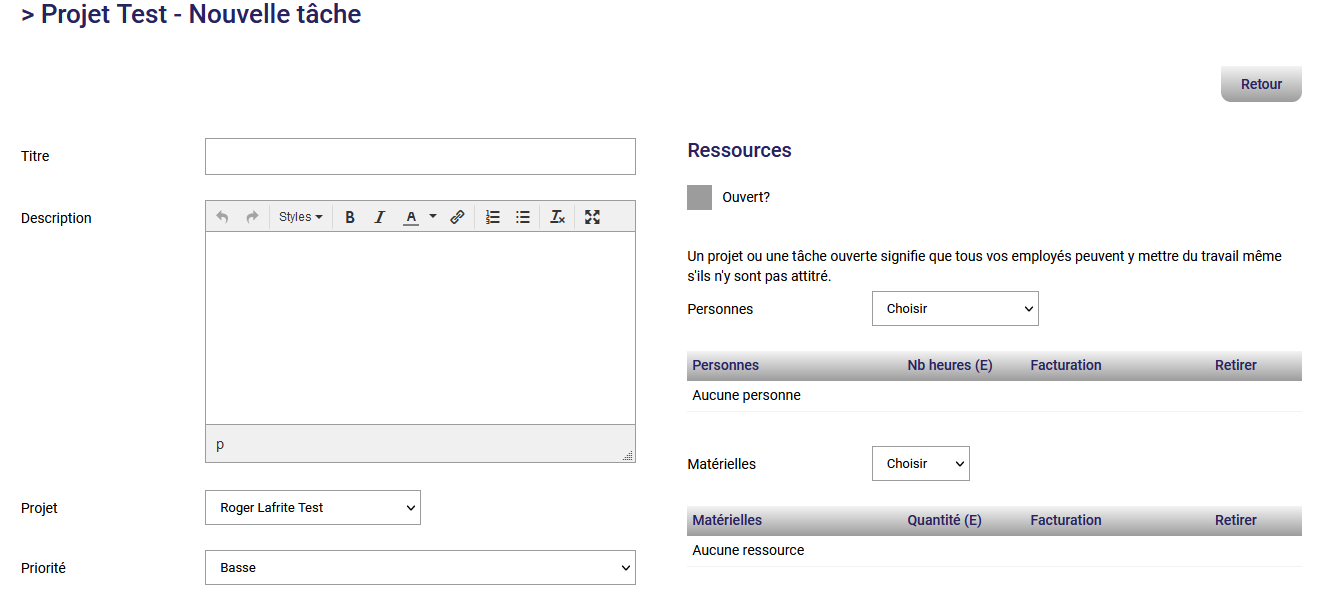
Task: Remove formatting from selected text
Action: pos(558,217)
